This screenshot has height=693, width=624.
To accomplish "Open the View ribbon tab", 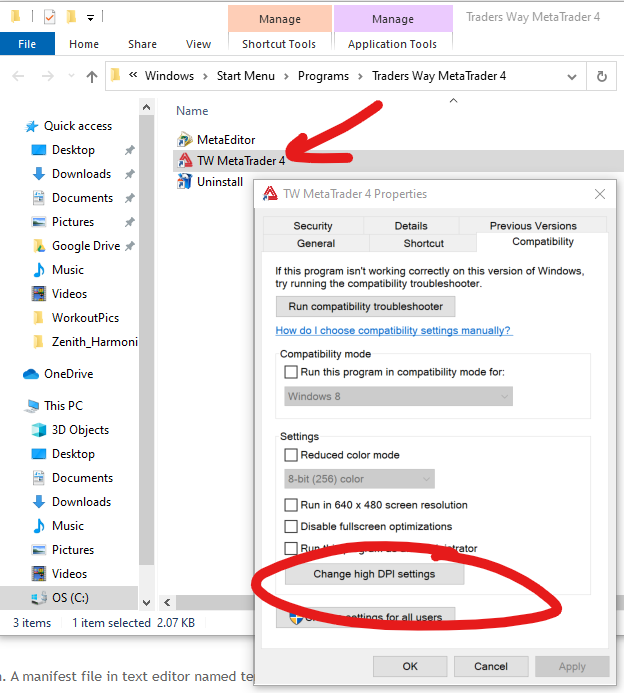I will [198, 44].
